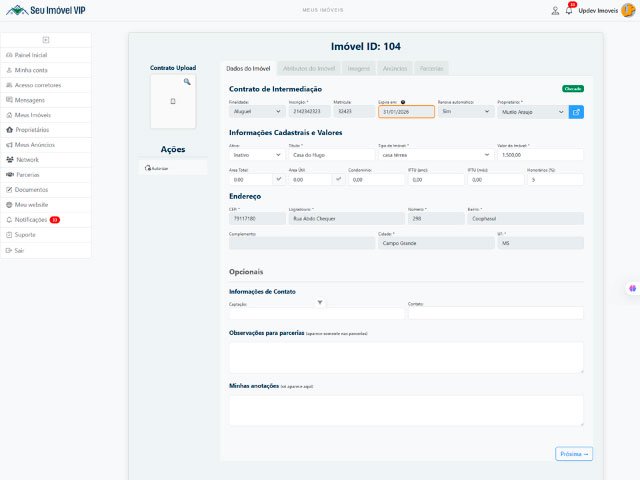Screen dimensions: 640x480
Task: Click the Updev Imoveis account avatar
Action: 627,10
